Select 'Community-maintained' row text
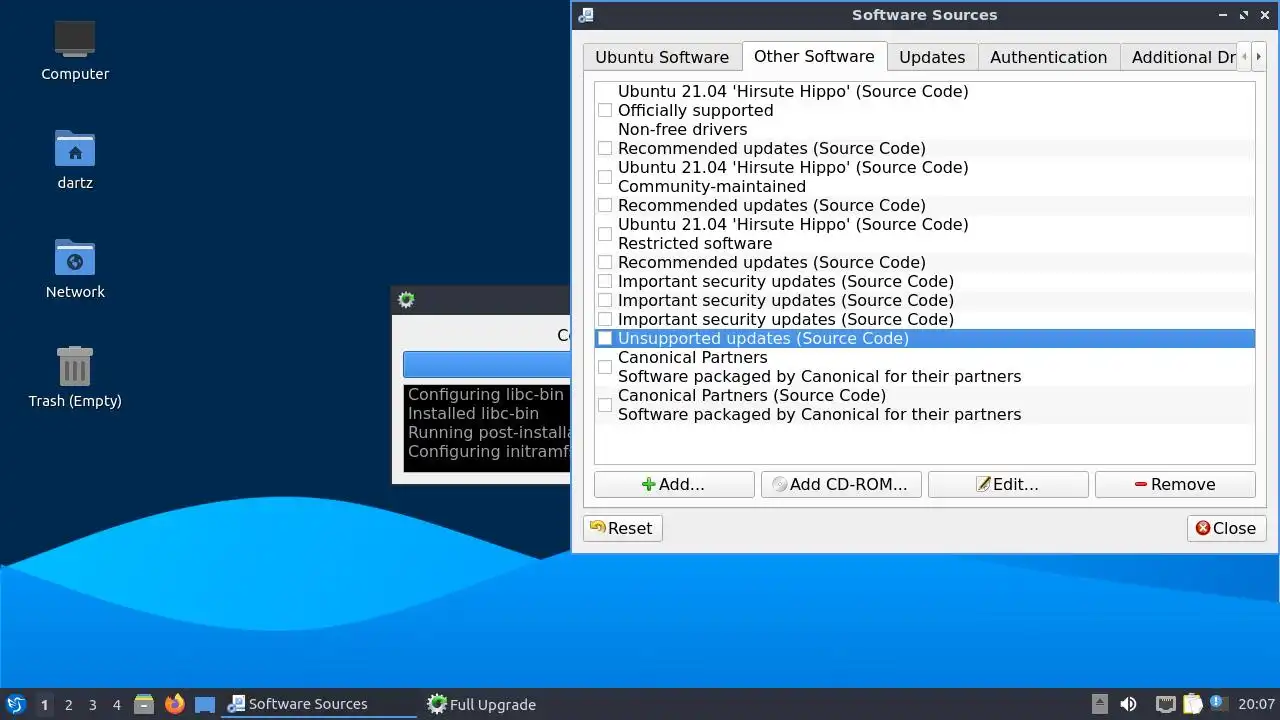 coord(712,186)
